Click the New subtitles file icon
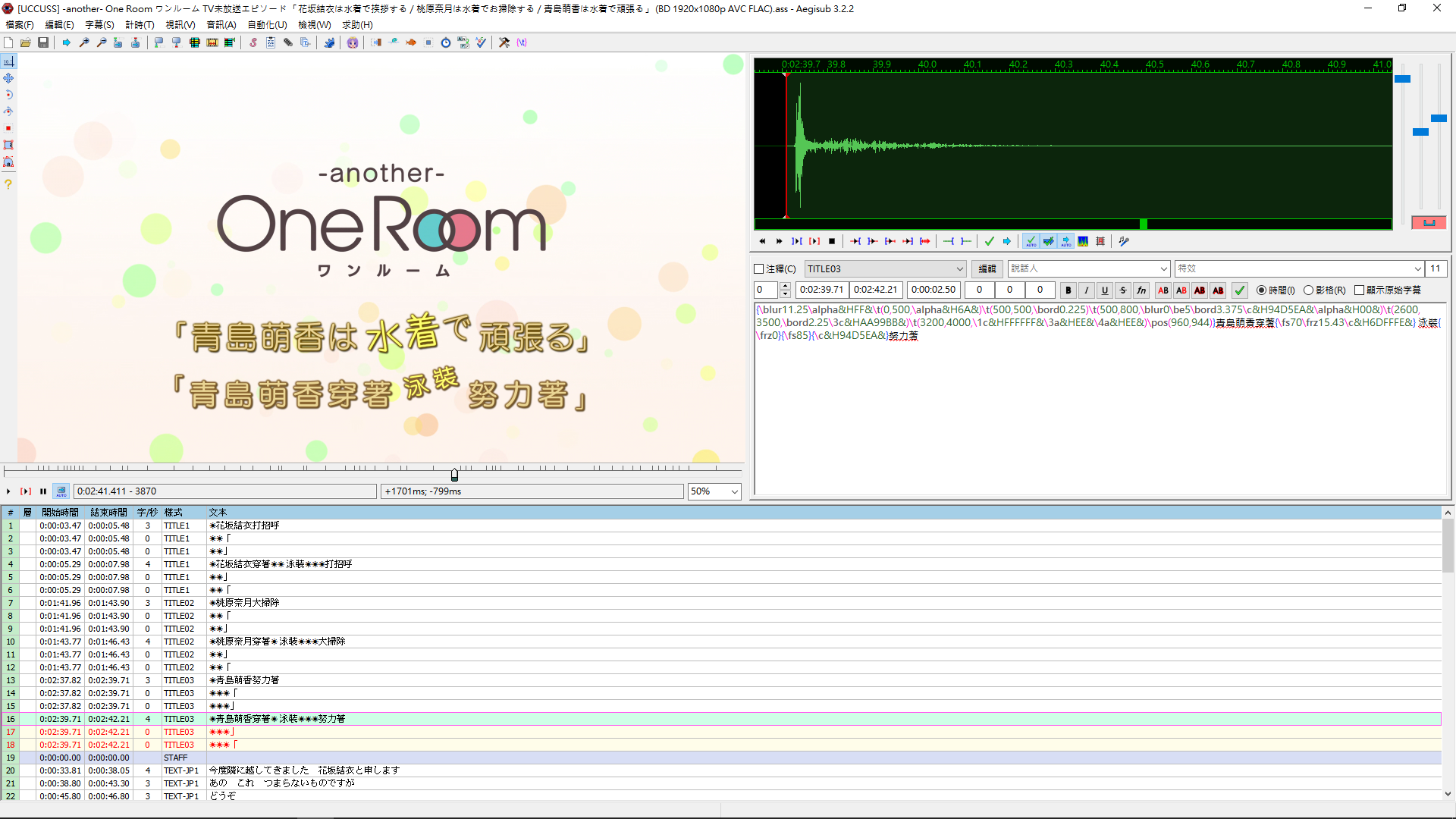This screenshot has height=819, width=1456. coord(8,42)
